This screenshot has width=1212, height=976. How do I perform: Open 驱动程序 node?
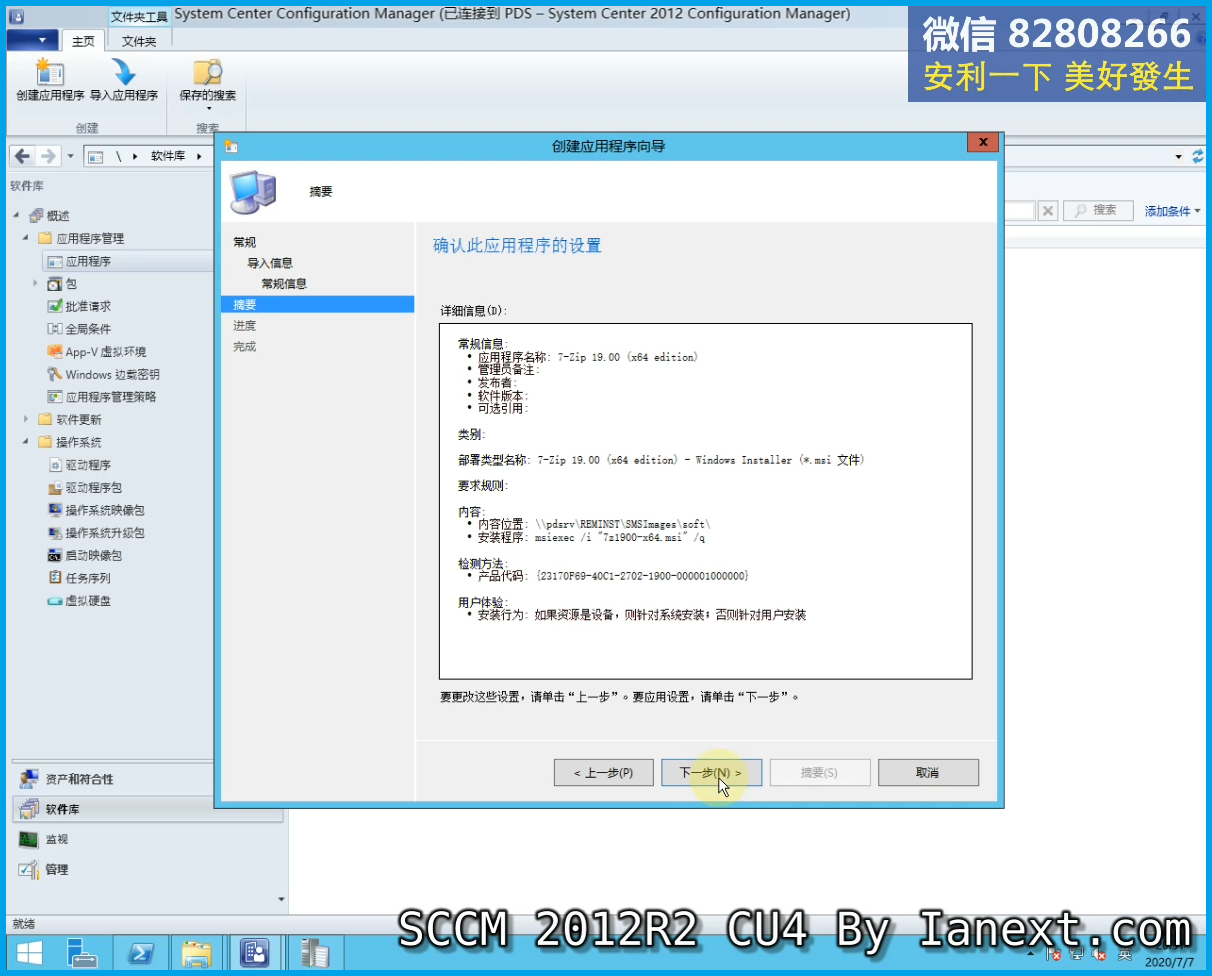pos(88,465)
